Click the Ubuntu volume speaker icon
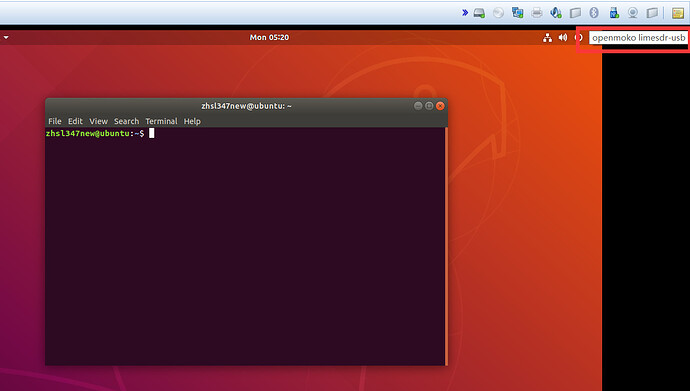Image resolution: width=690 pixels, height=391 pixels. 563,38
